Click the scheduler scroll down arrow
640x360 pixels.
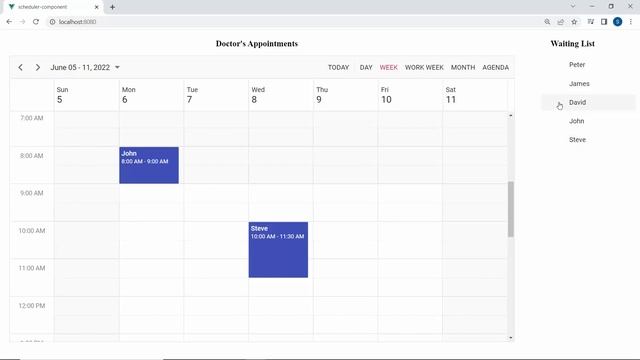click(511, 338)
